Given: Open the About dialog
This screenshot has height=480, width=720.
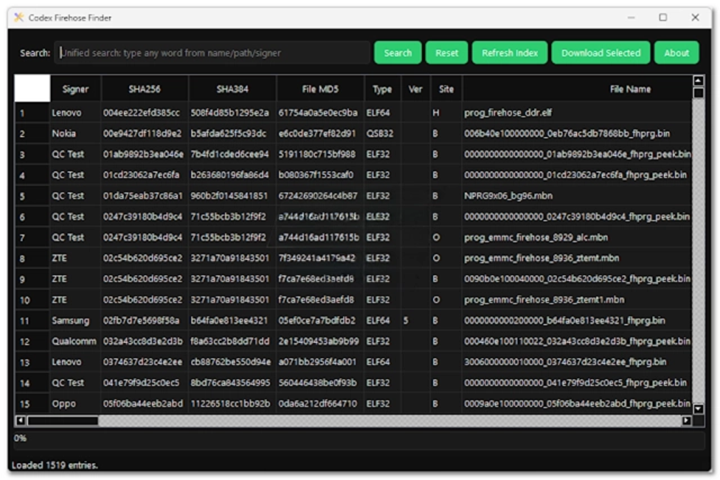Looking at the screenshot, I should click(677, 53).
